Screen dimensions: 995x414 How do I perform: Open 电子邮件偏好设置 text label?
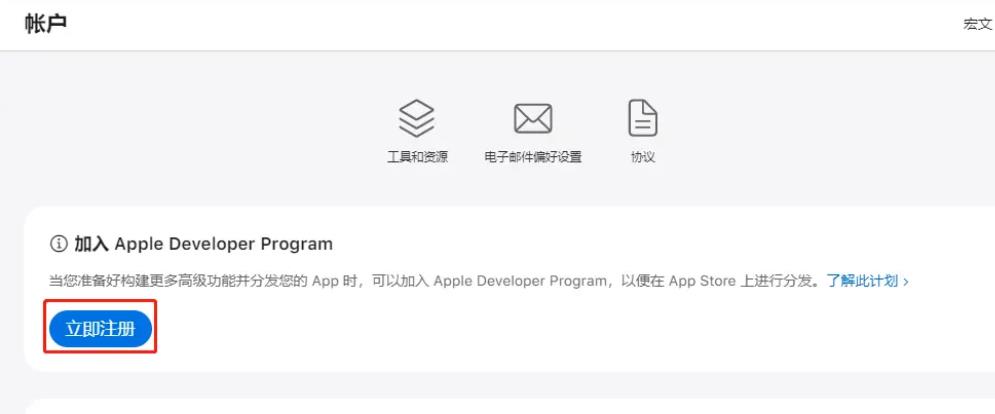click(533, 157)
